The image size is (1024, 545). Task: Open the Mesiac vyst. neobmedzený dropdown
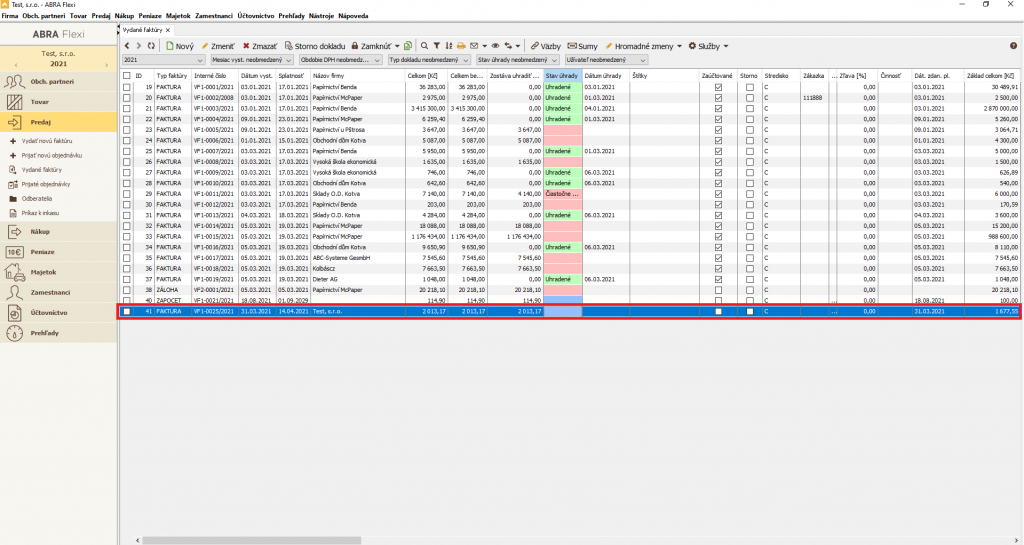pos(251,60)
